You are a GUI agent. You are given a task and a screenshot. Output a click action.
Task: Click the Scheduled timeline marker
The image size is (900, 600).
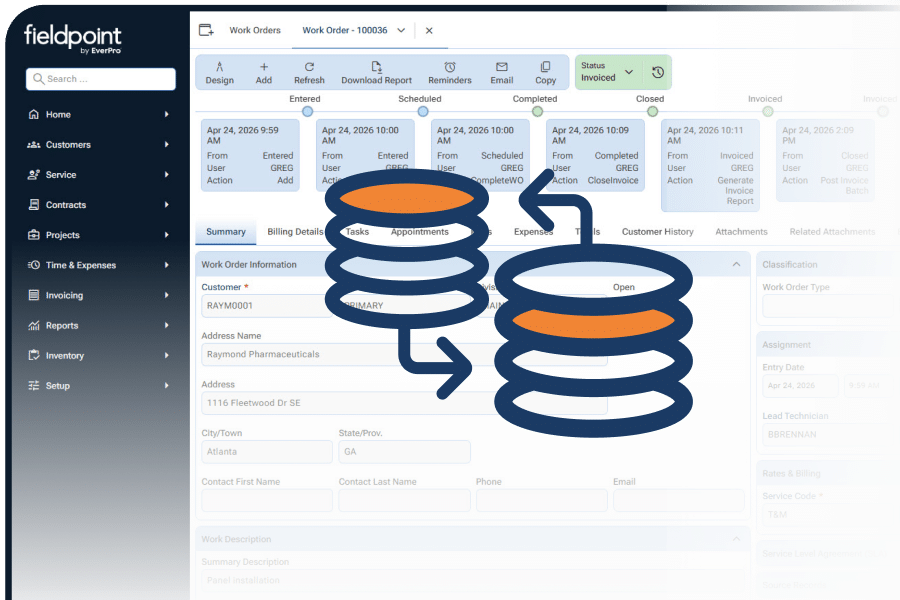click(x=423, y=111)
